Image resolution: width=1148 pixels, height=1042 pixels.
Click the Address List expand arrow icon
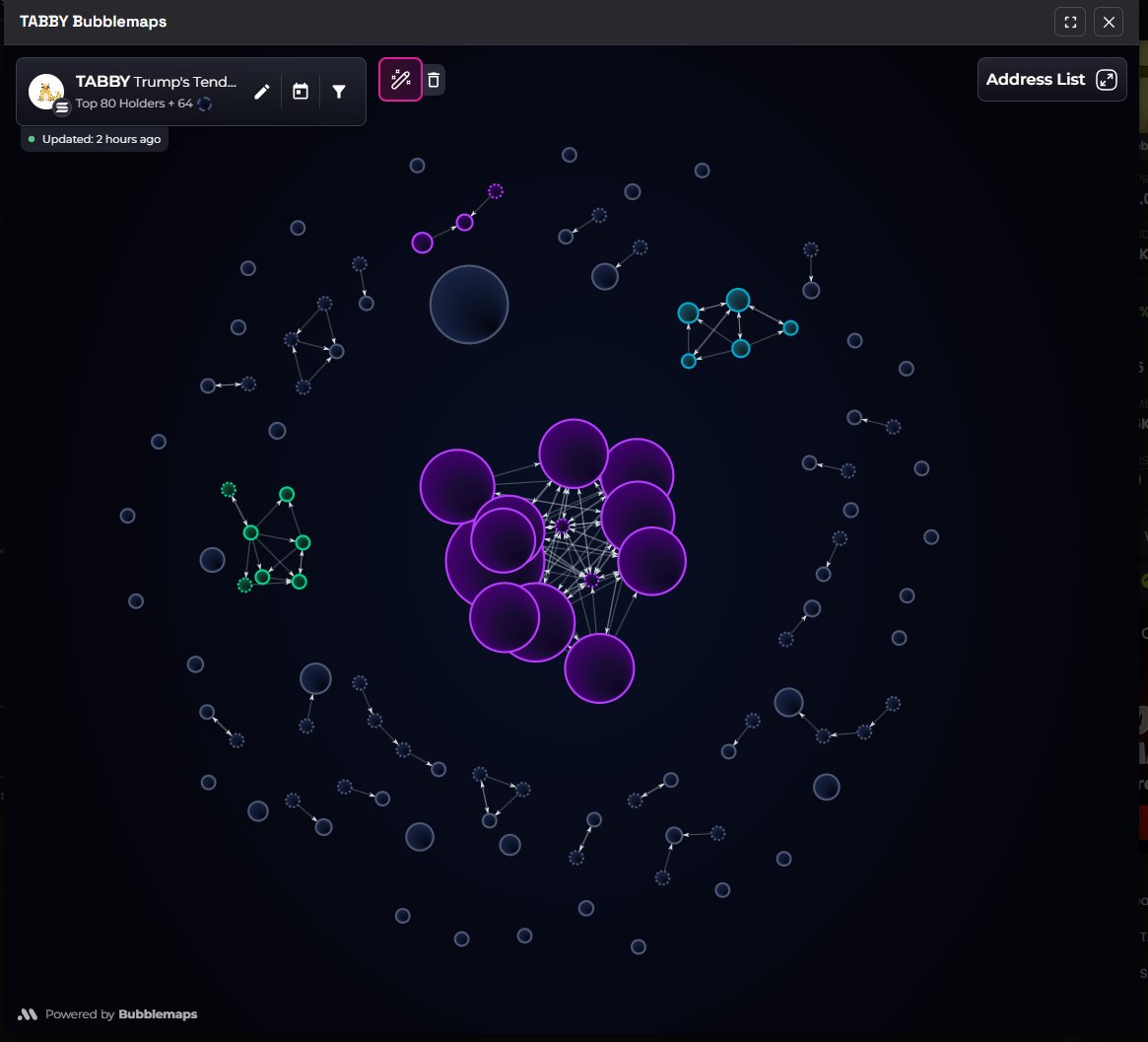pos(1107,79)
